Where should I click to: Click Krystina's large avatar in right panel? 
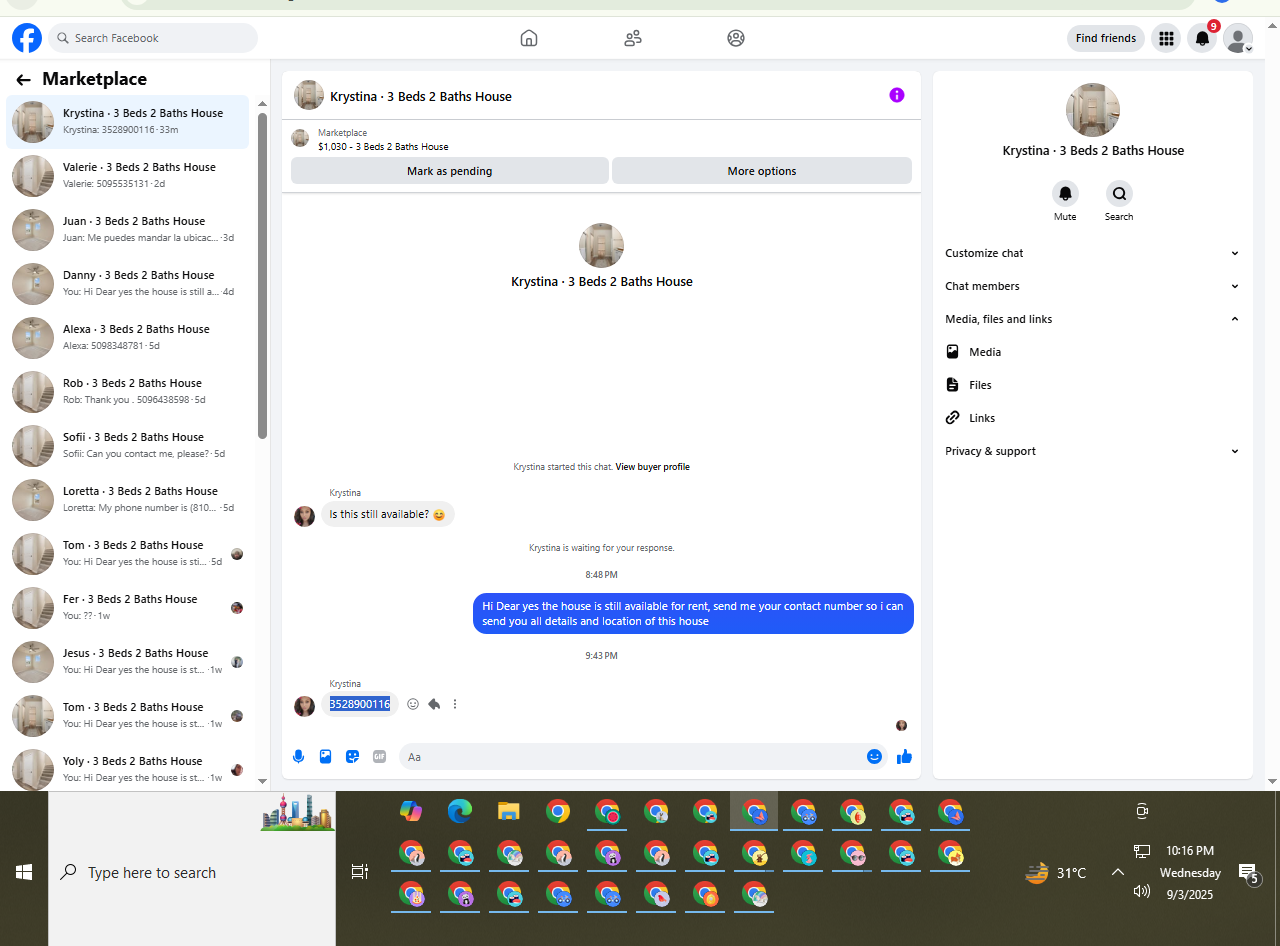pyautogui.click(x=1093, y=110)
